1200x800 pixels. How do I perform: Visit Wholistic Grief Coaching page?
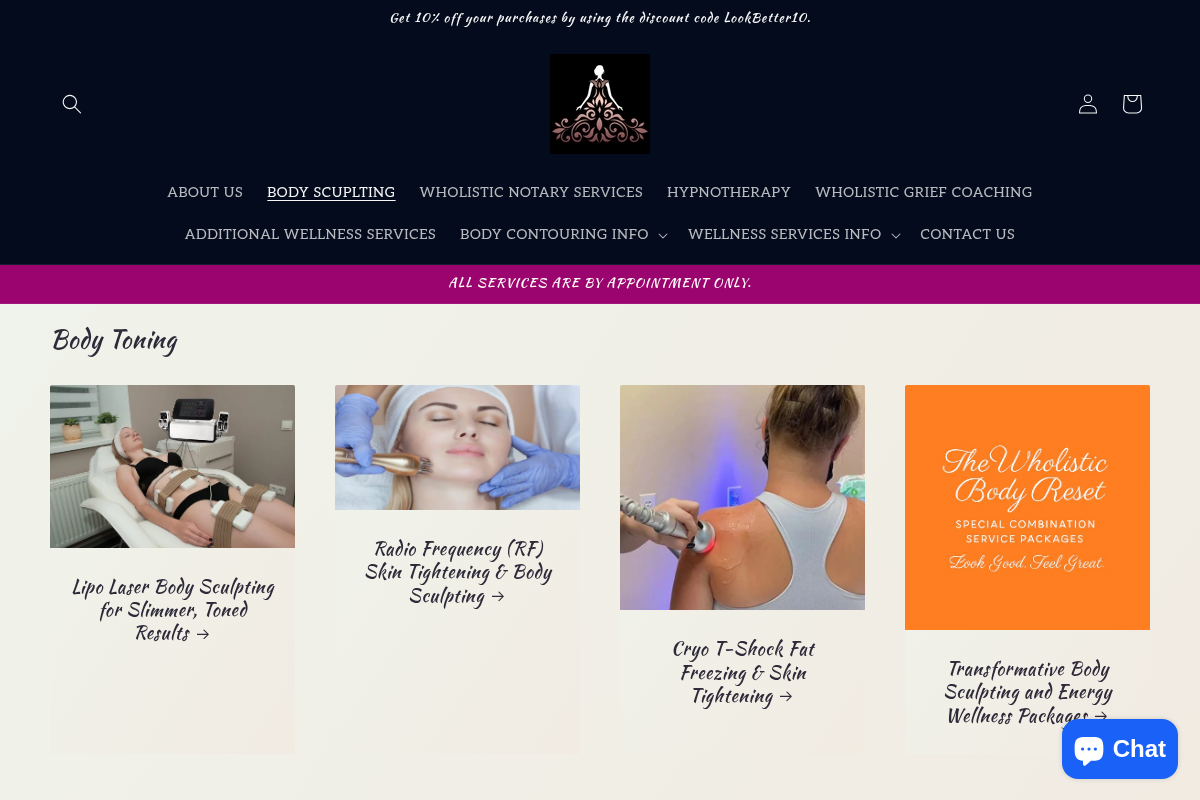tap(924, 192)
